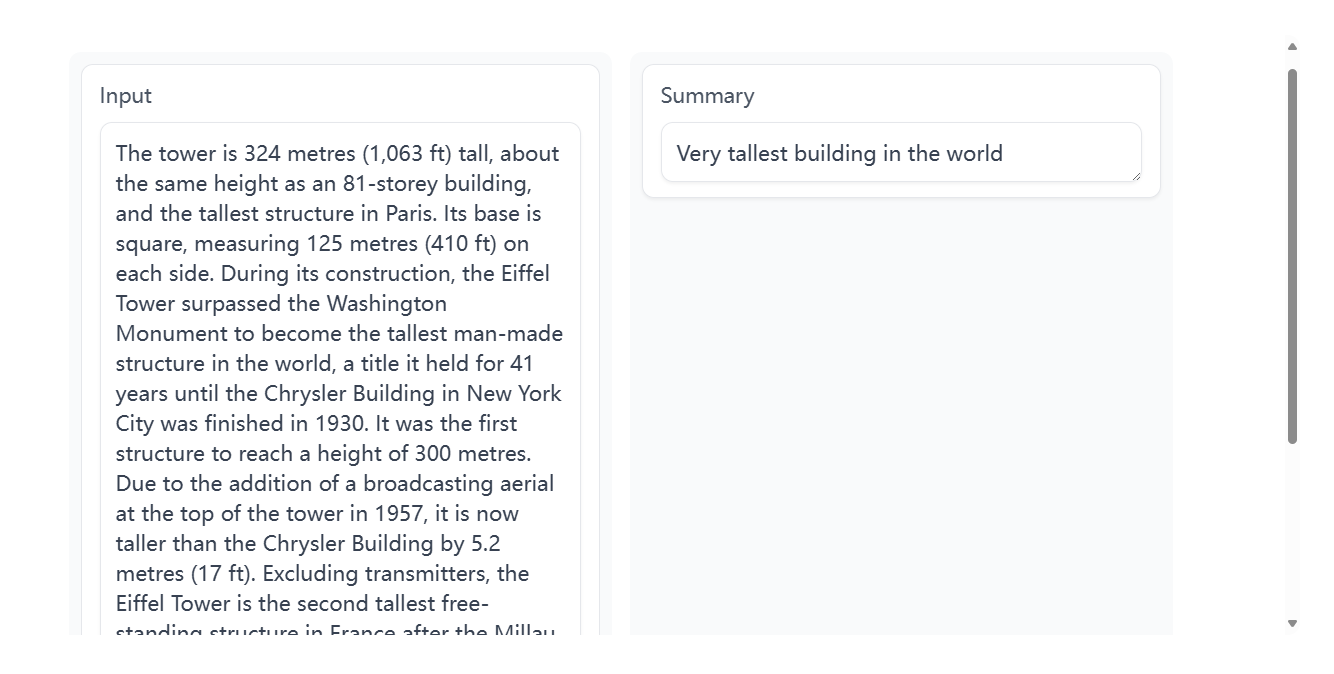Click the vertical scrollbar thumb
The width and height of the screenshot is (1334, 674).
pyautogui.click(x=1292, y=256)
